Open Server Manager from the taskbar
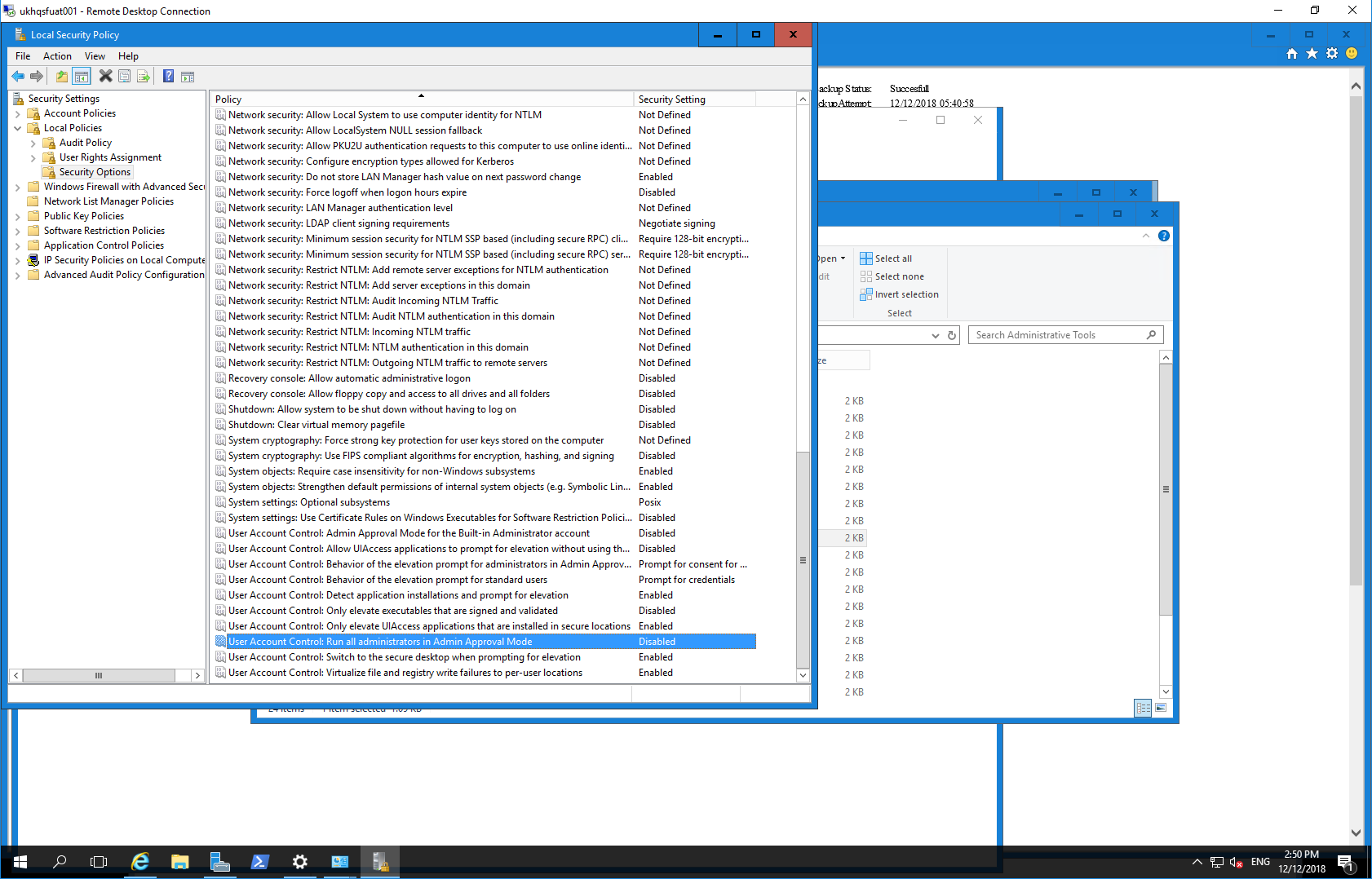 [x=220, y=862]
